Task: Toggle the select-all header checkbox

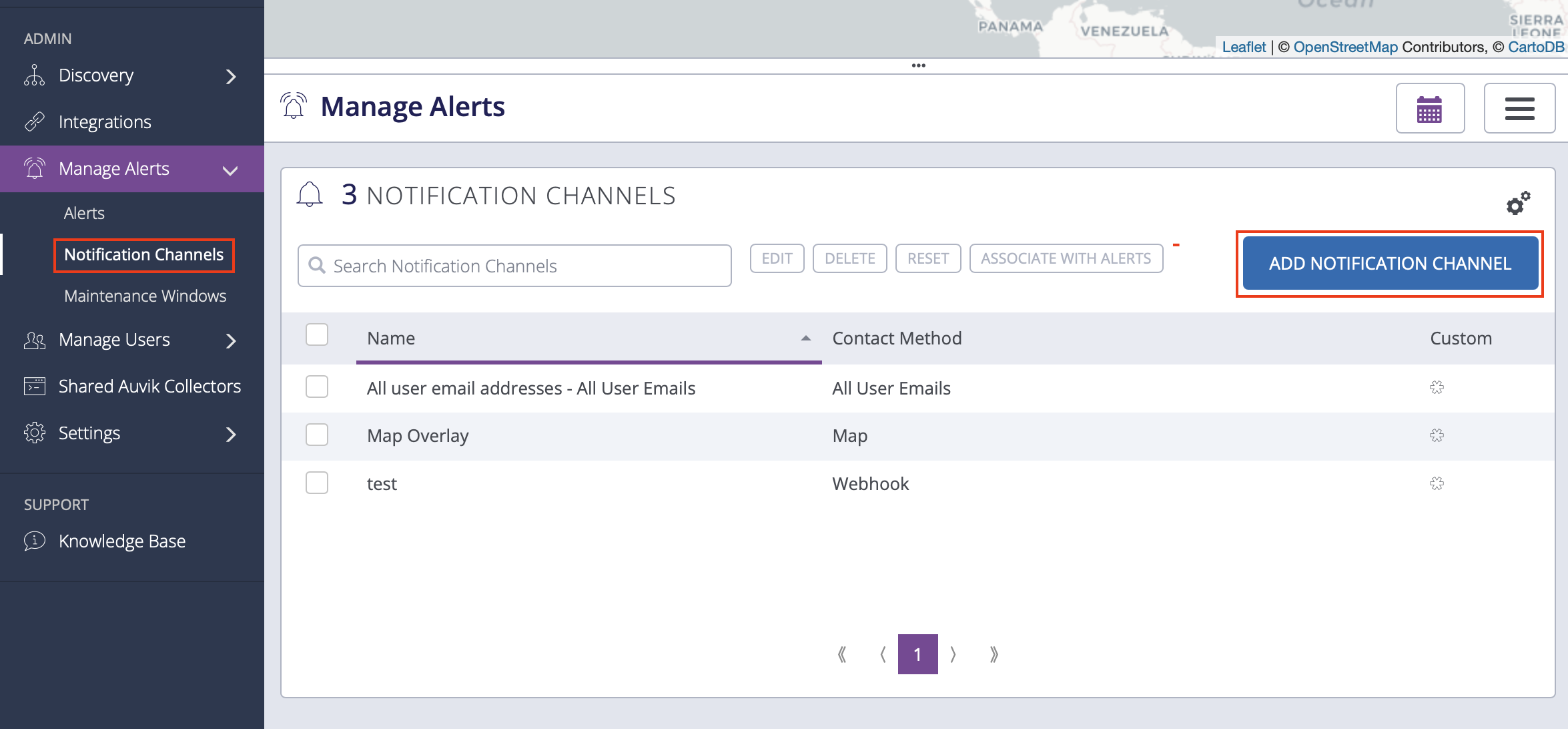Action: [x=317, y=334]
